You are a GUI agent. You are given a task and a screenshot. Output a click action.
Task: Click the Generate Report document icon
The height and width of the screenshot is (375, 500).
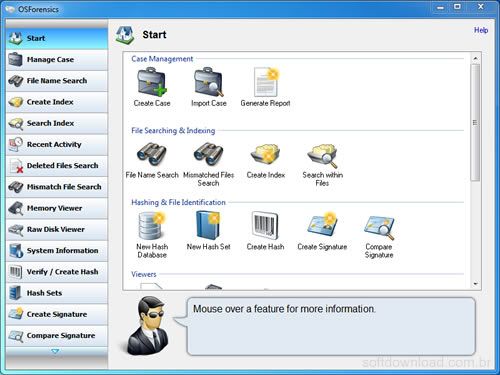pyautogui.click(x=266, y=82)
